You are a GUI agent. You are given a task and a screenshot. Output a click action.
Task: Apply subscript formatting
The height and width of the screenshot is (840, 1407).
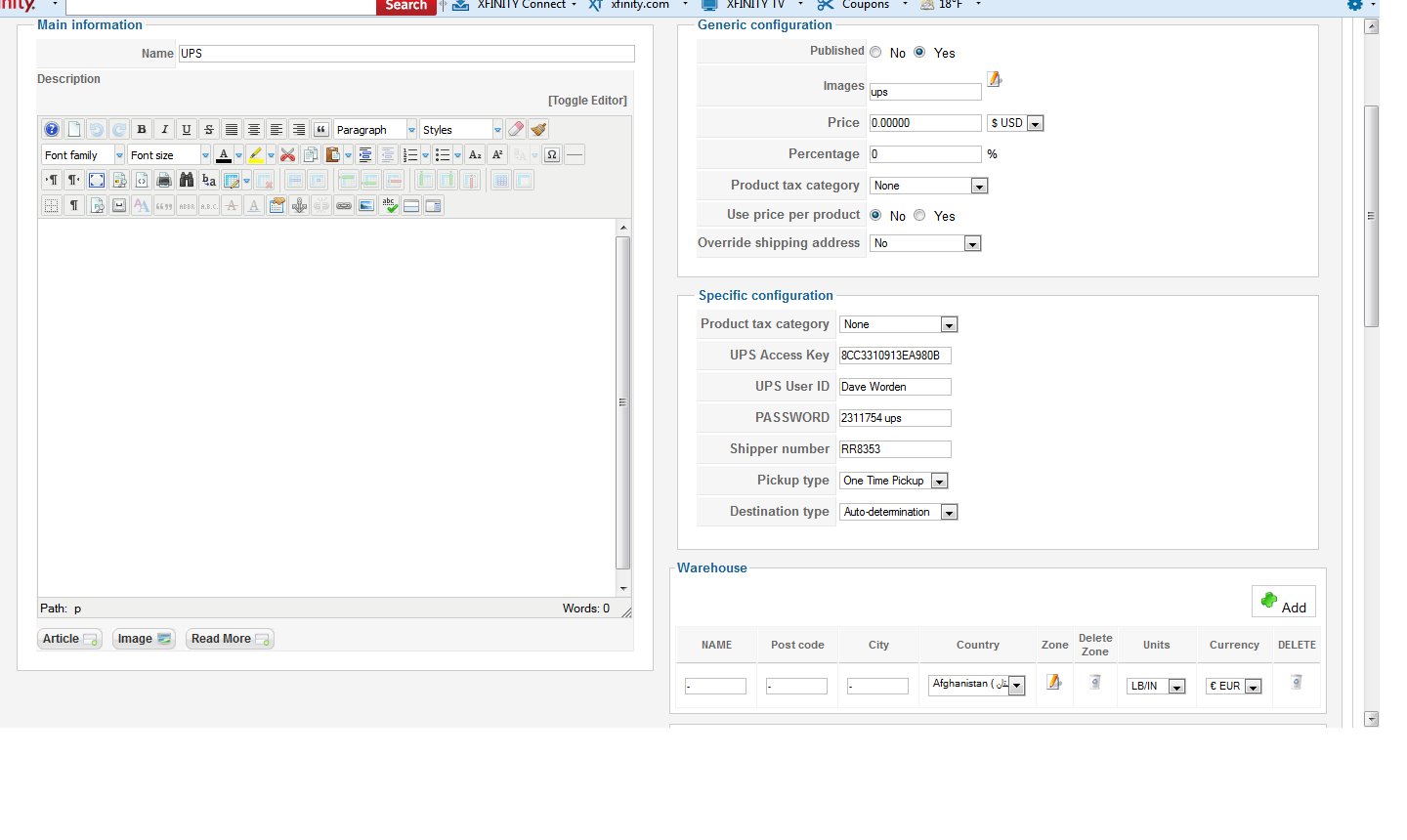click(475, 154)
